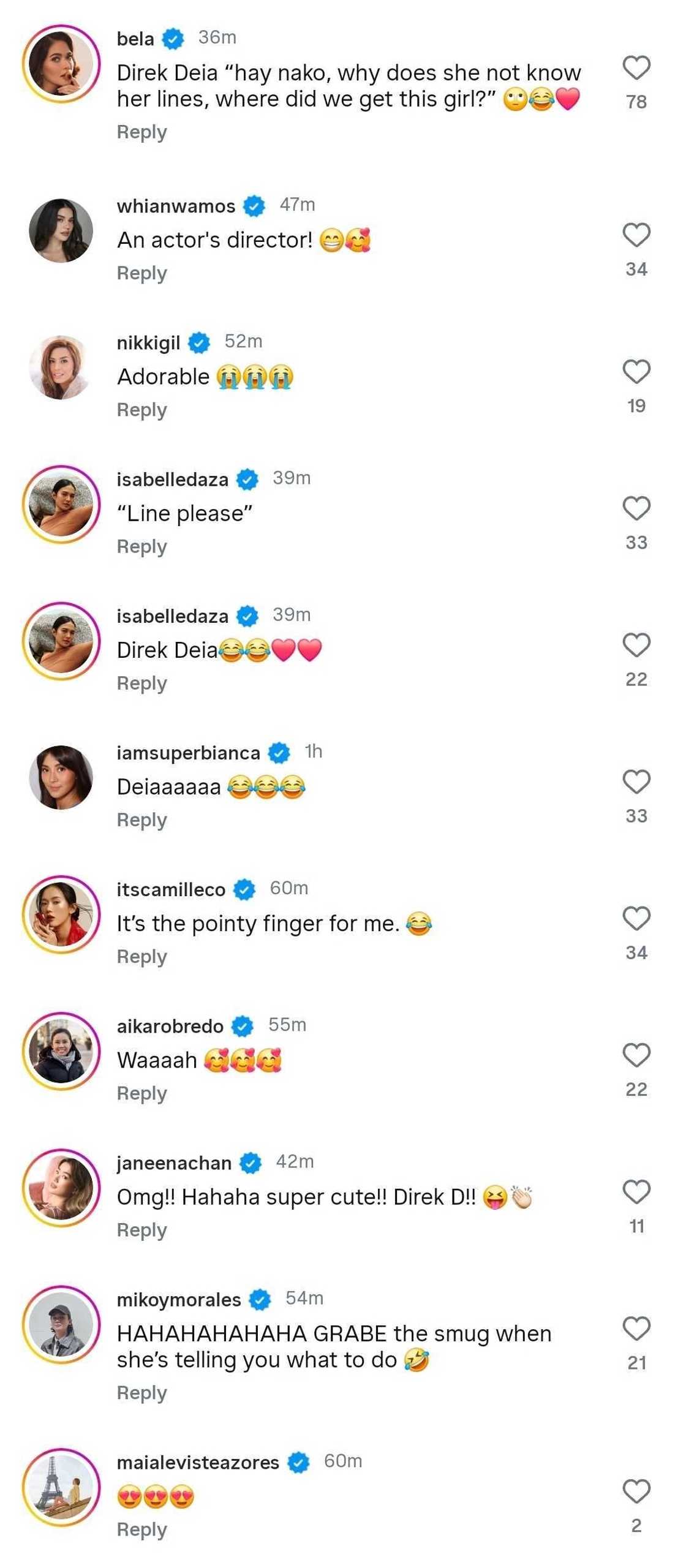
Task: Heart the "Line please" comment
Action: 636,508
